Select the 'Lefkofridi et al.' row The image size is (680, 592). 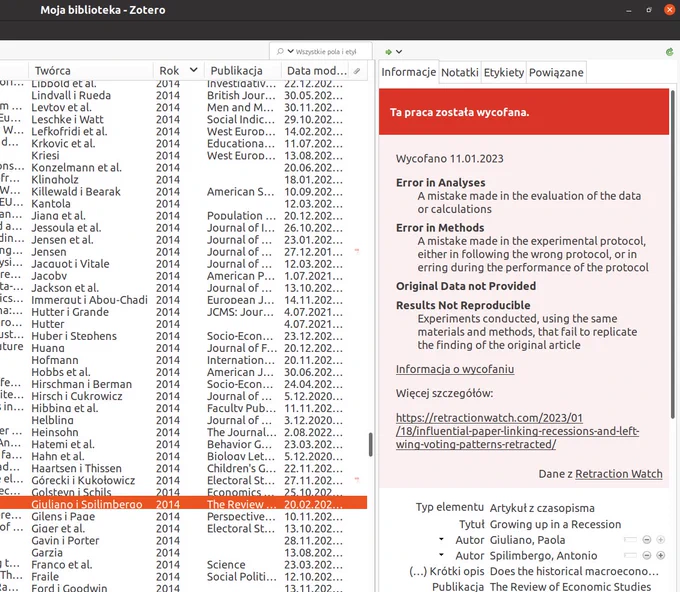[x=183, y=131]
